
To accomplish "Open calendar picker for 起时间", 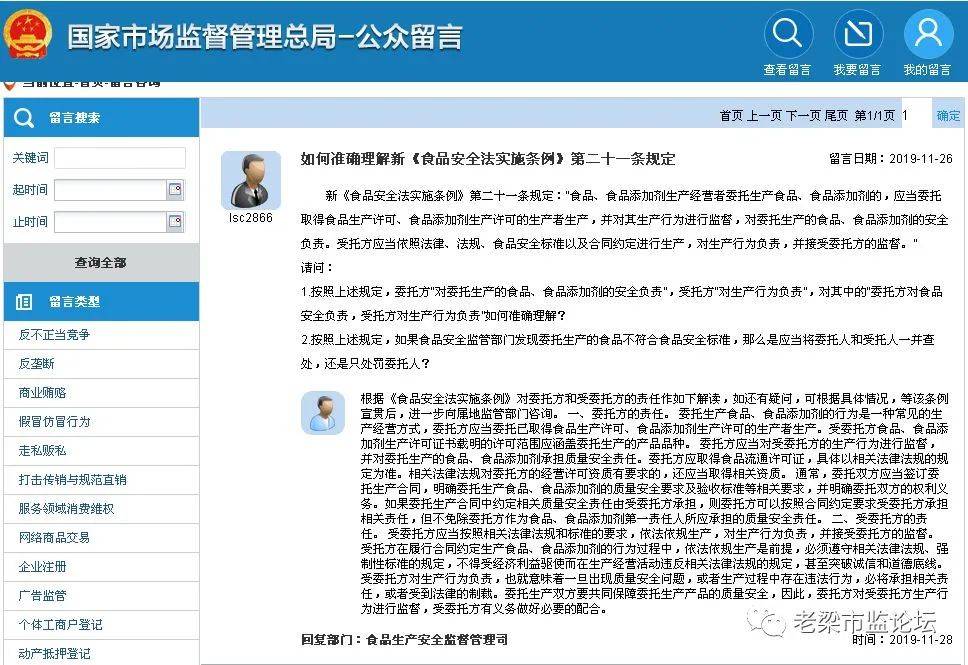I will click(x=175, y=190).
